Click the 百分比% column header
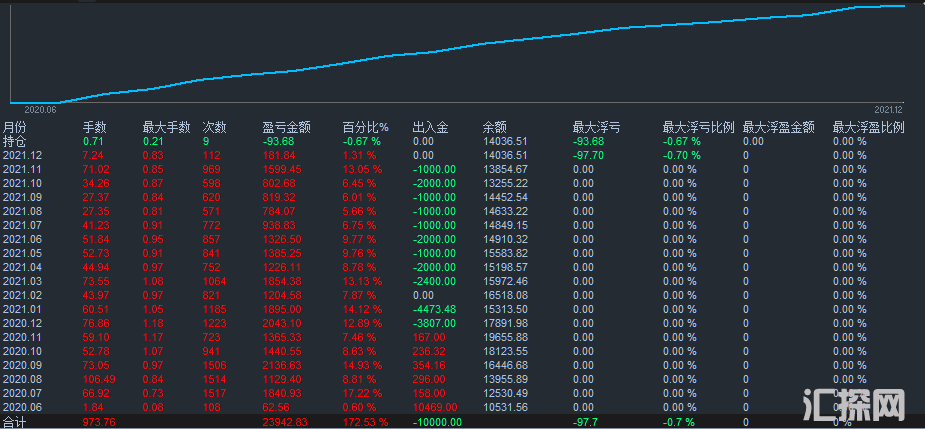The height and width of the screenshot is (429, 925). (366, 127)
